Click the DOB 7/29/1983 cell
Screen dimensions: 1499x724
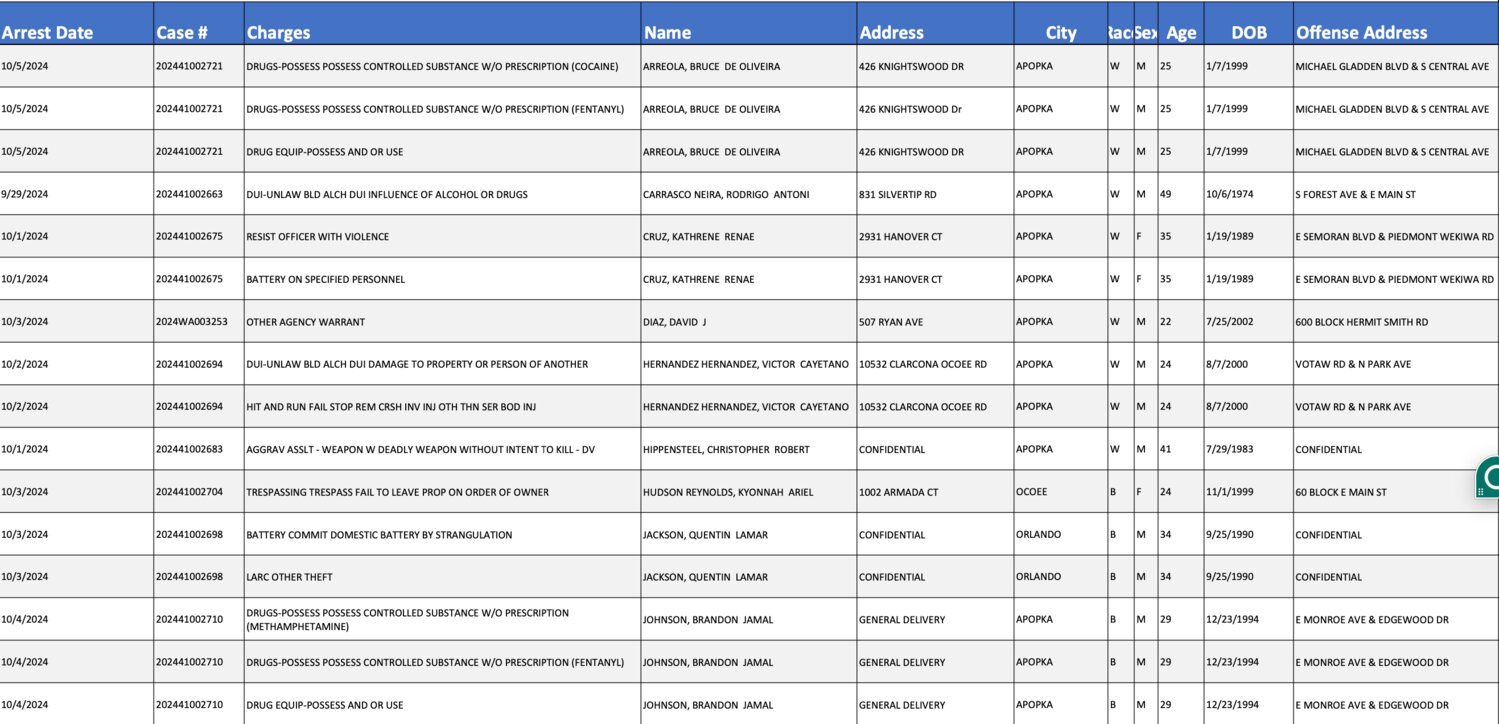pyautogui.click(x=1248, y=449)
